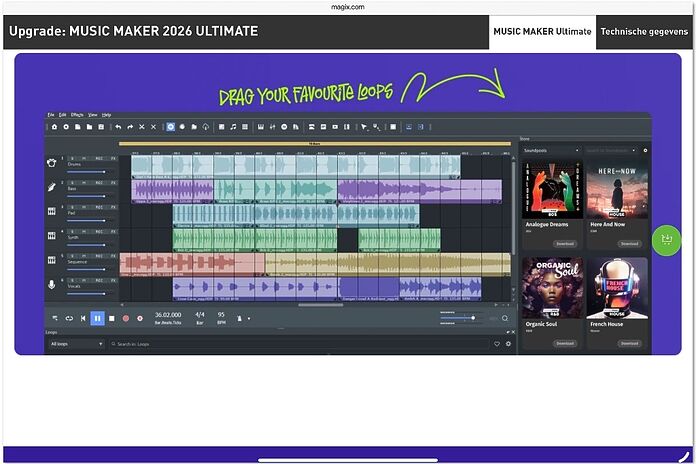Open the File menu
Image resolution: width=696 pixels, height=464 pixels.
click(x=51, y=115)
